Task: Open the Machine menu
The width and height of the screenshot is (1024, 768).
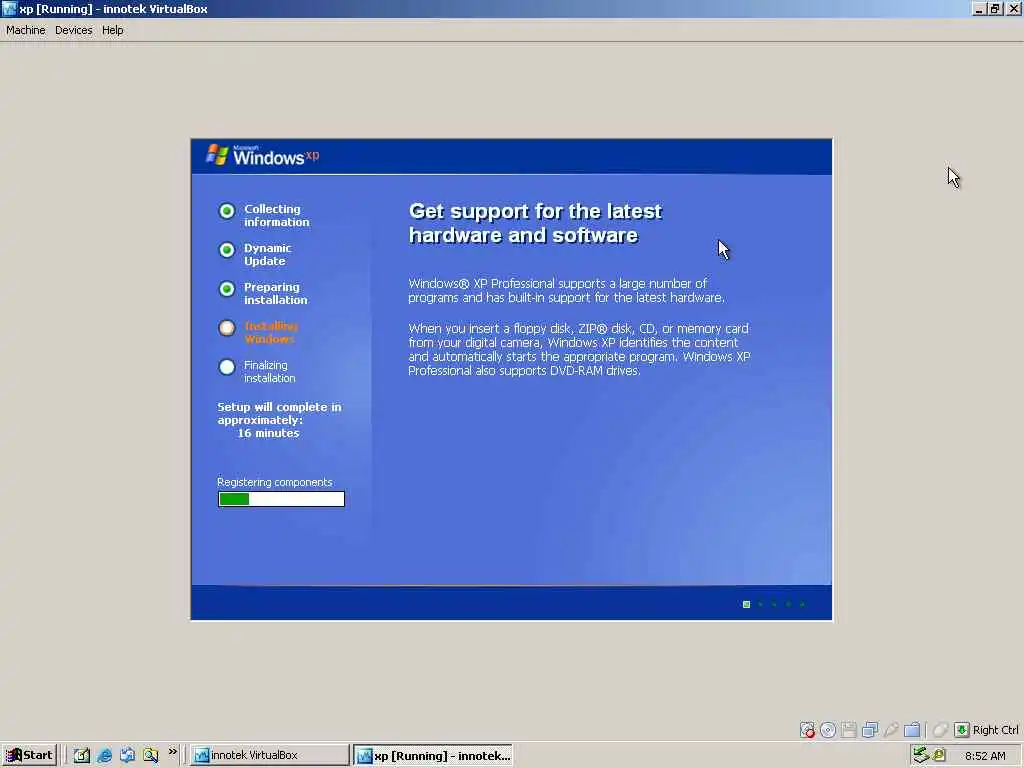Action: tap(25, 30)
